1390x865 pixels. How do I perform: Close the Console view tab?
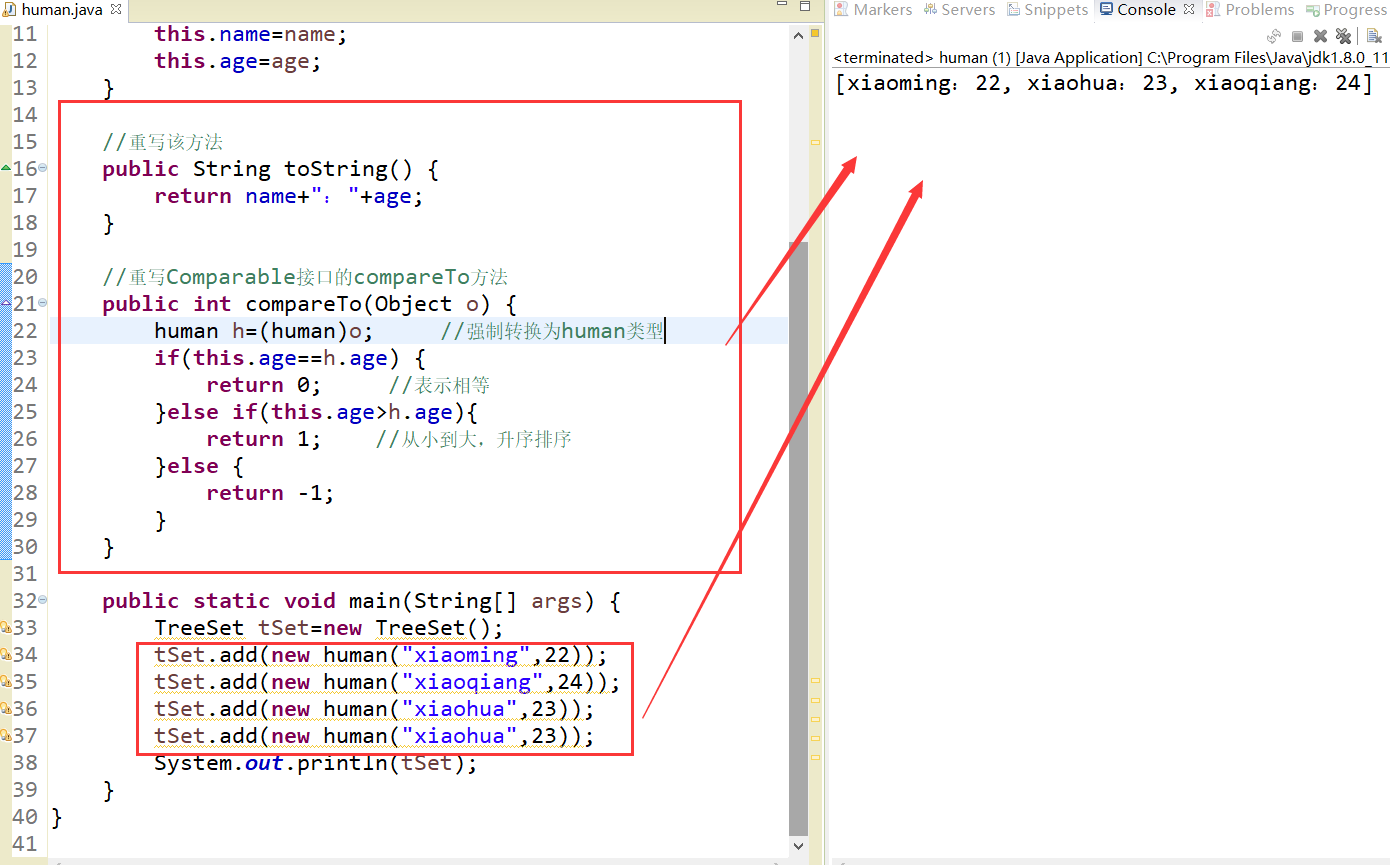point(1189,10)
